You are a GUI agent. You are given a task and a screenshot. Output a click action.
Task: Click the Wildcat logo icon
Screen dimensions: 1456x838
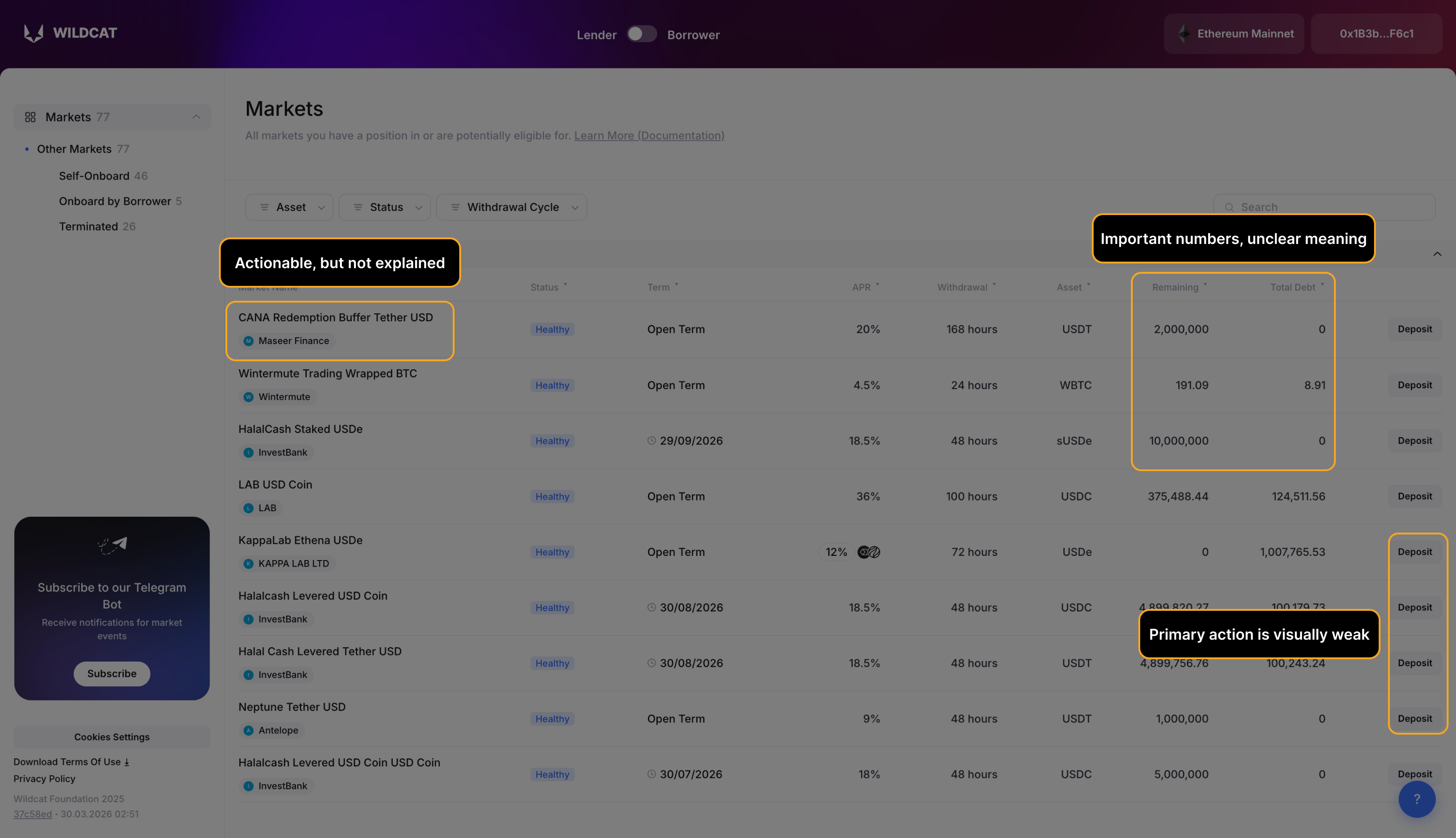(34, 34)
